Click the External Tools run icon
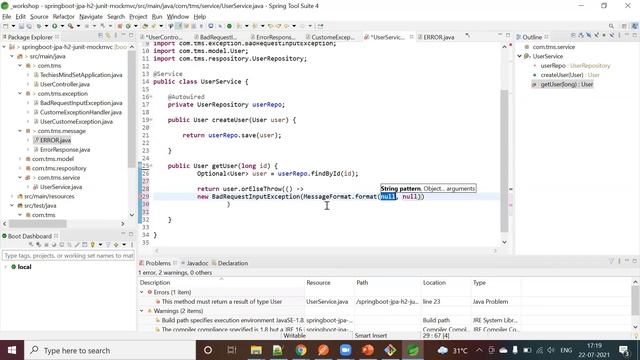The height and width of the screenshot is (360, 640). point(71,26)
